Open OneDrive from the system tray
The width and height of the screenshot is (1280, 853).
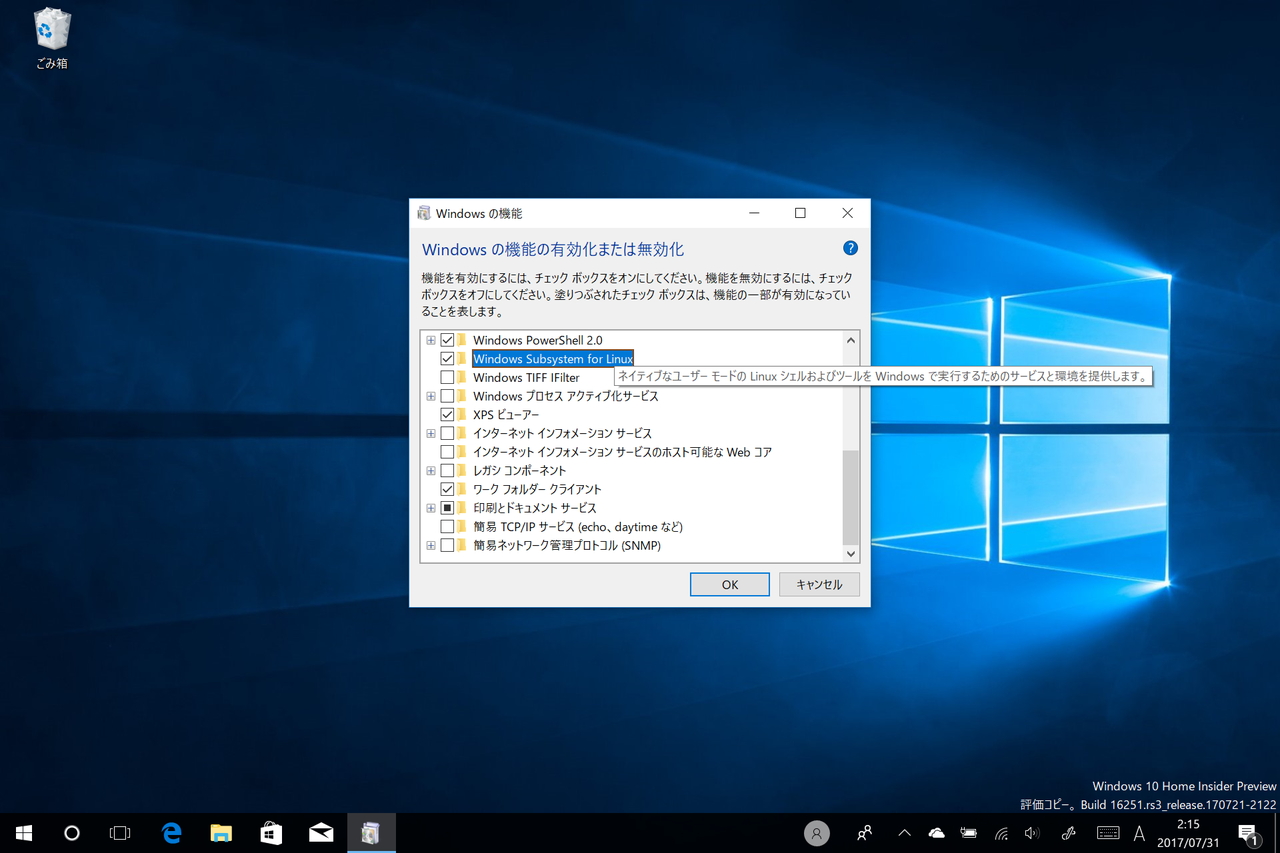pyautogui.click(x=936, y=832)
